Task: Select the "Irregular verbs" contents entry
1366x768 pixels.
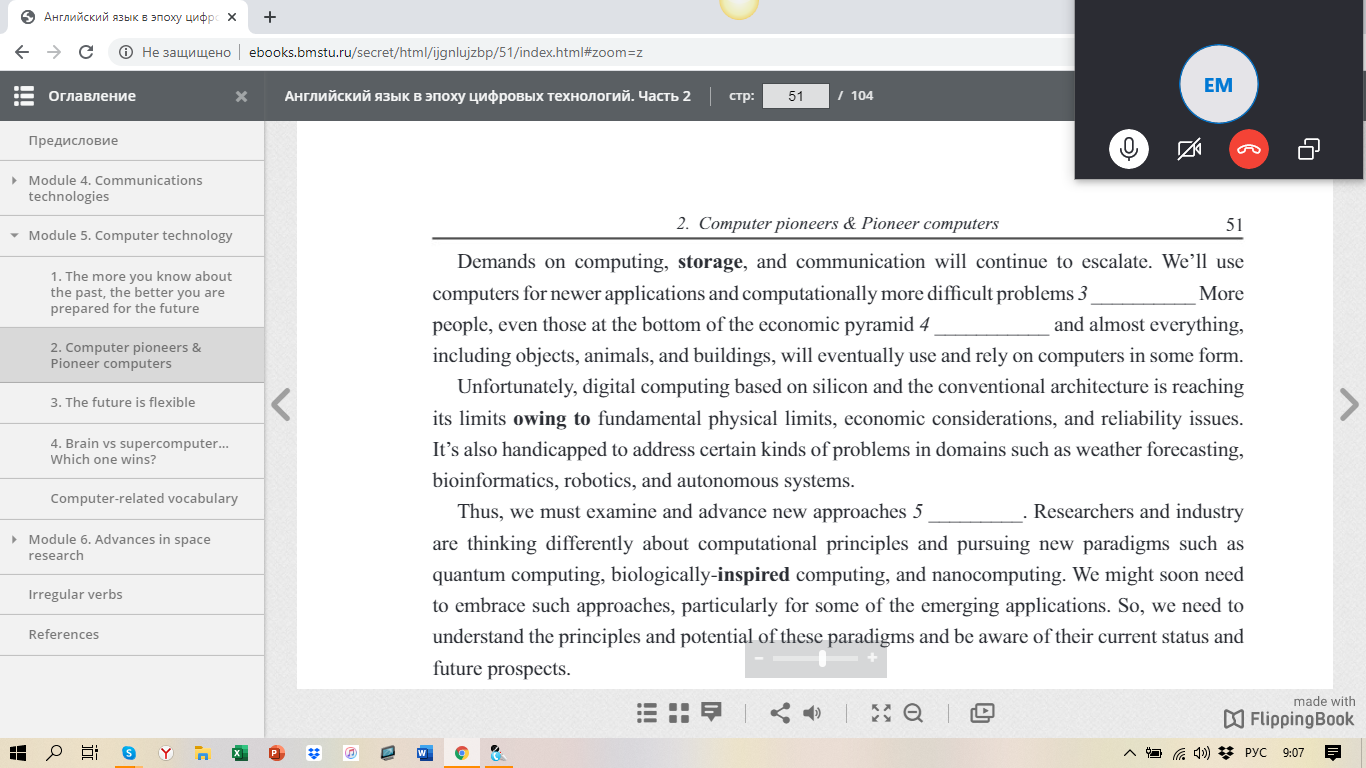Action: click(x=76, y=594)
